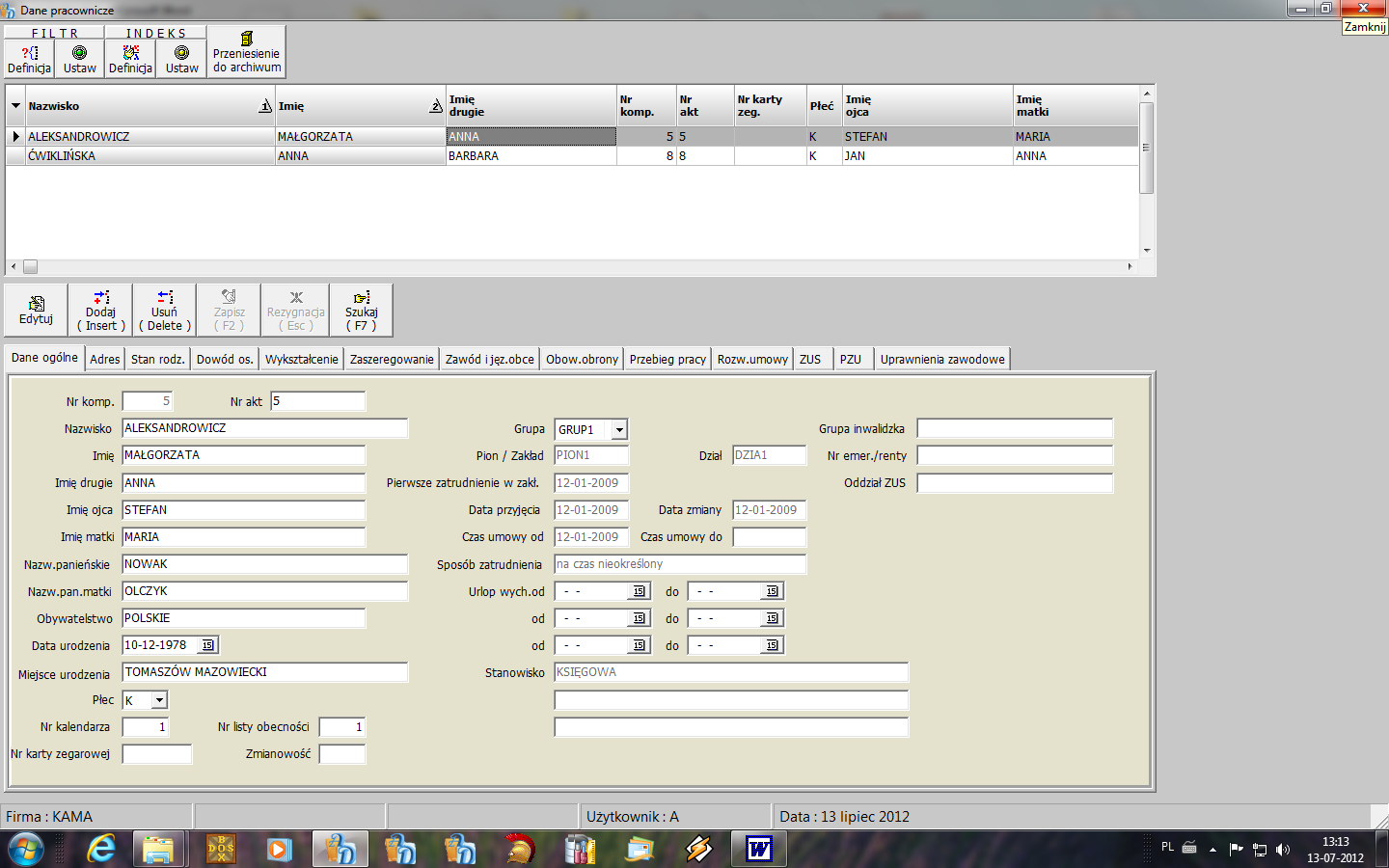Screen dimensions: 1389x868
Task: Open calendar for Urlop wych.od start date
Action: 639,591
